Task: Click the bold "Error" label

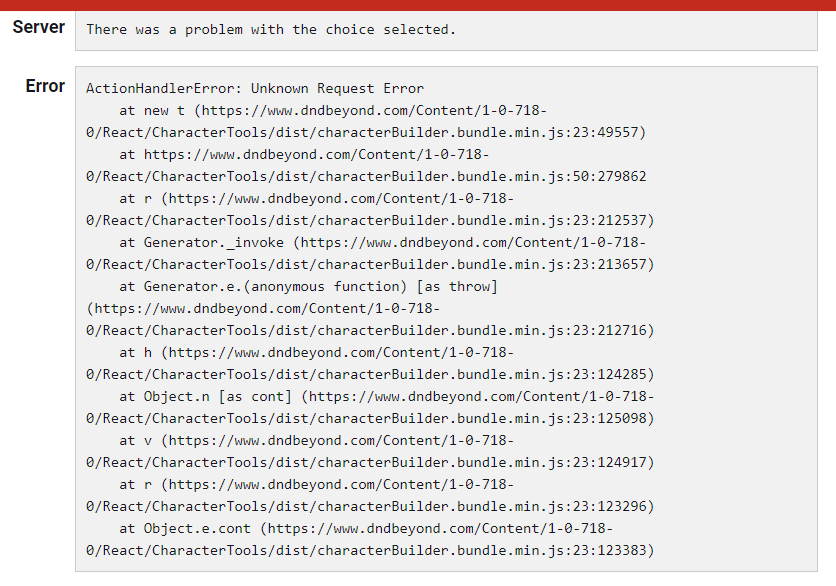Action: click(x=45, y=86)
